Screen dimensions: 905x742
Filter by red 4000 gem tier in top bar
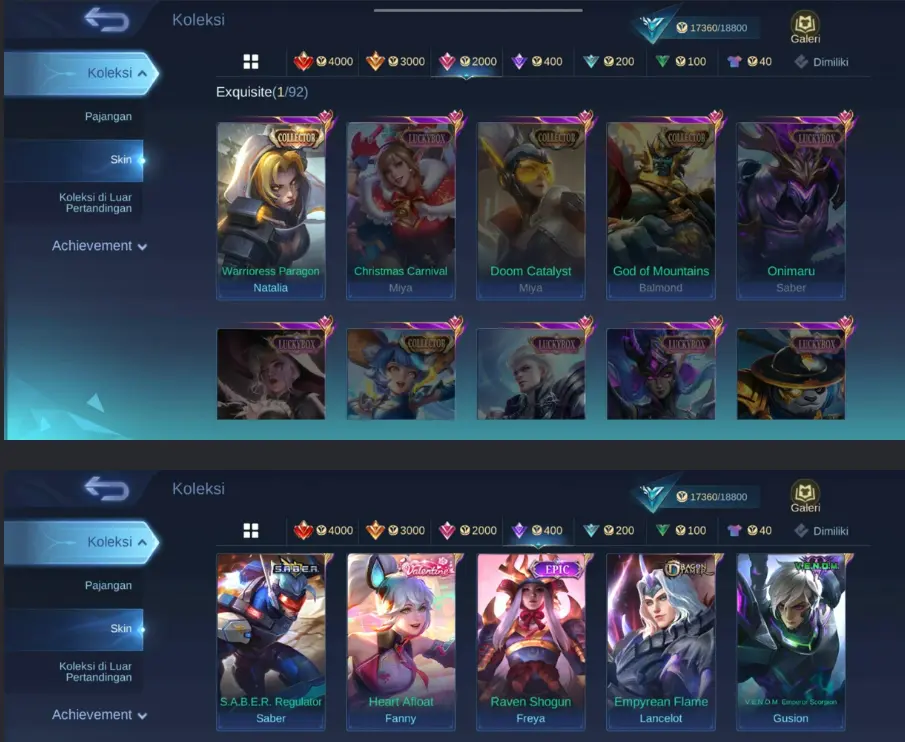(323, 61)
